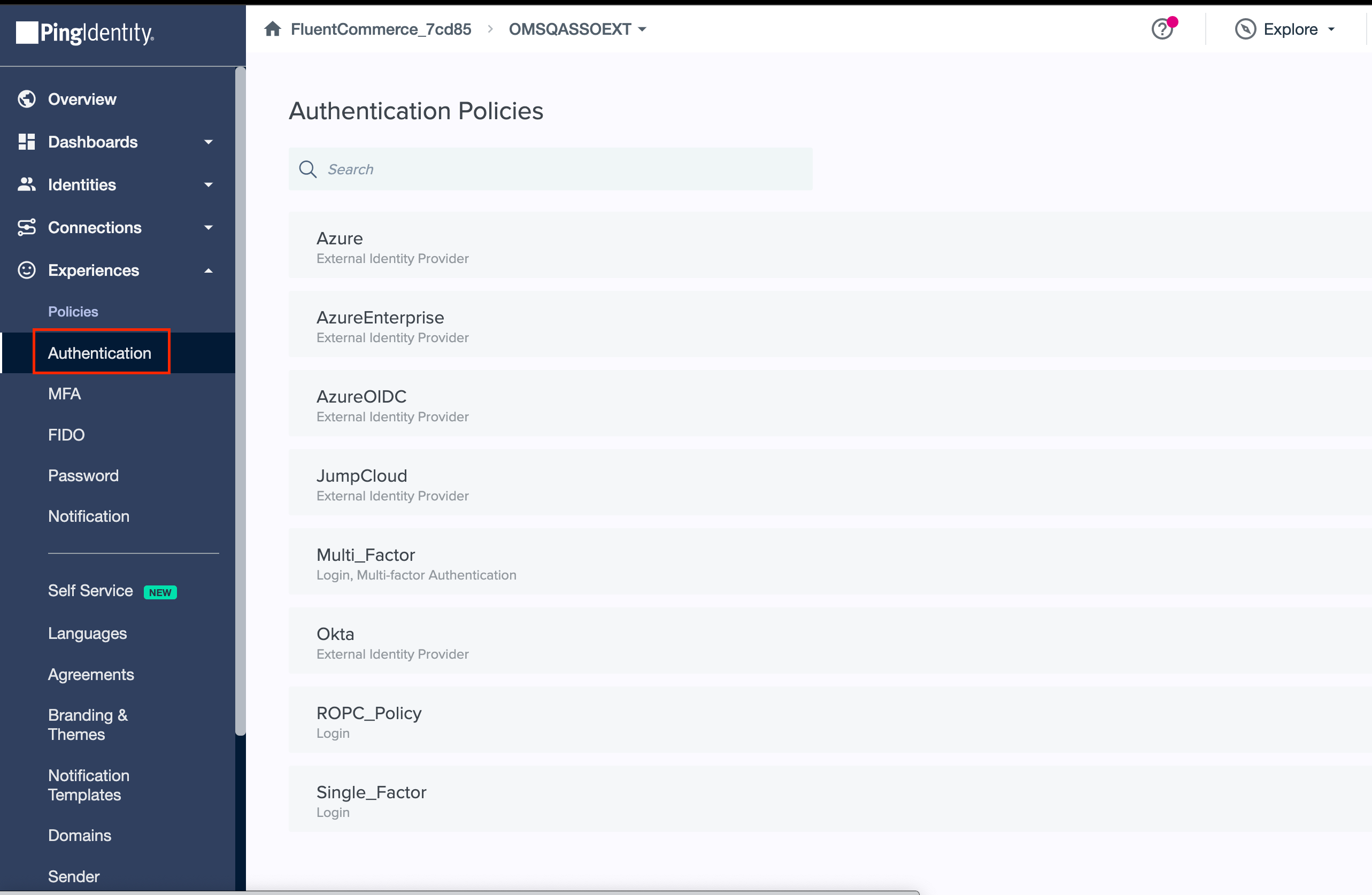
Task: Open the JumpCloud policy entry
Action: [361, 476]
